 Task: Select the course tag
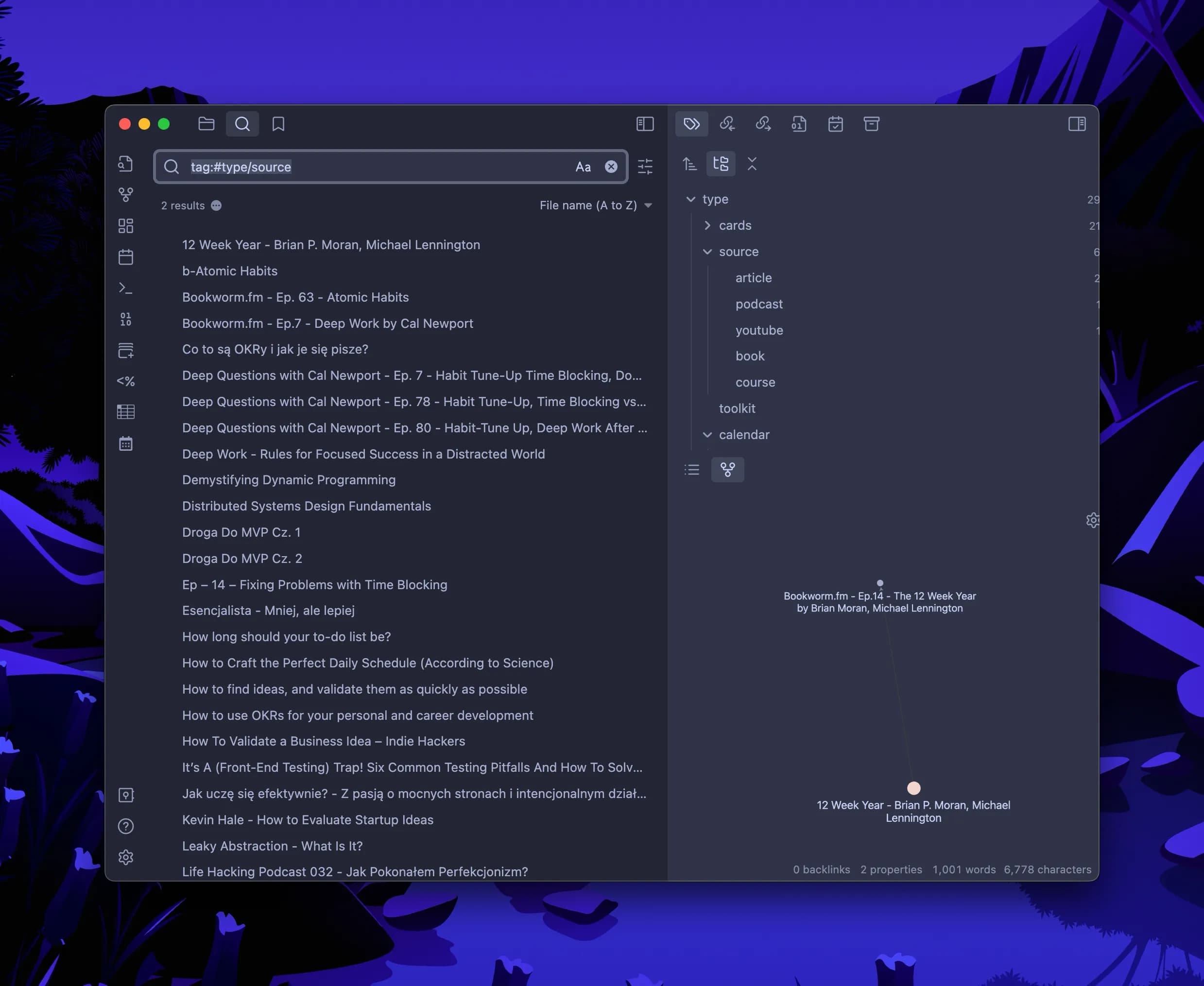click(755, 382)
